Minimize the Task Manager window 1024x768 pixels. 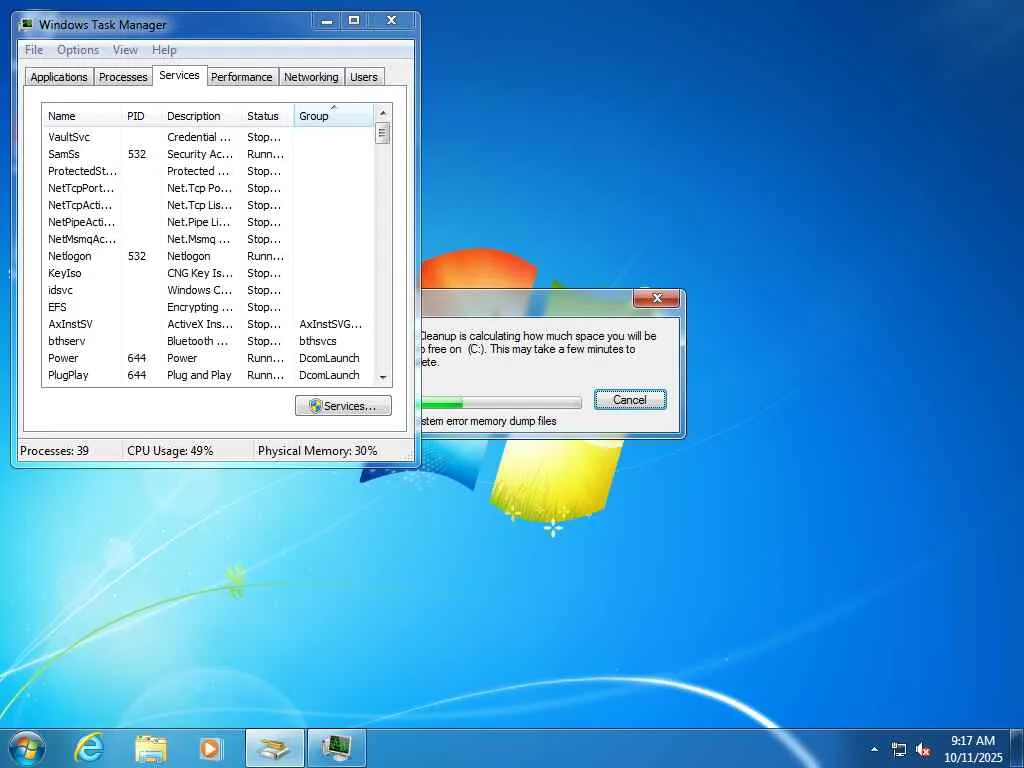(x=327, y=21)
